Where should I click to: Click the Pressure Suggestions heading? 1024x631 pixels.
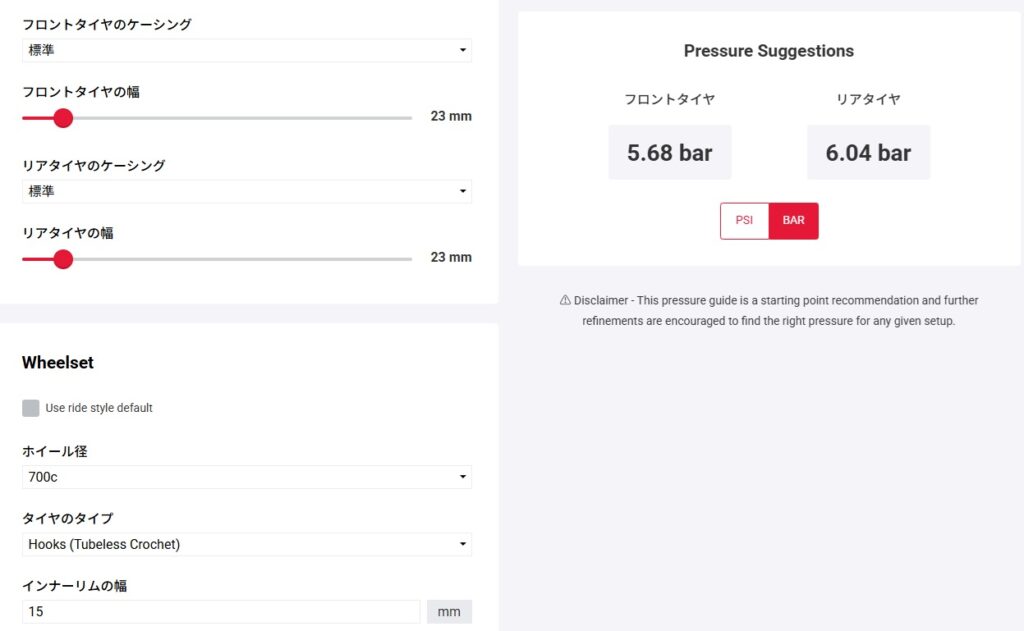768,51
